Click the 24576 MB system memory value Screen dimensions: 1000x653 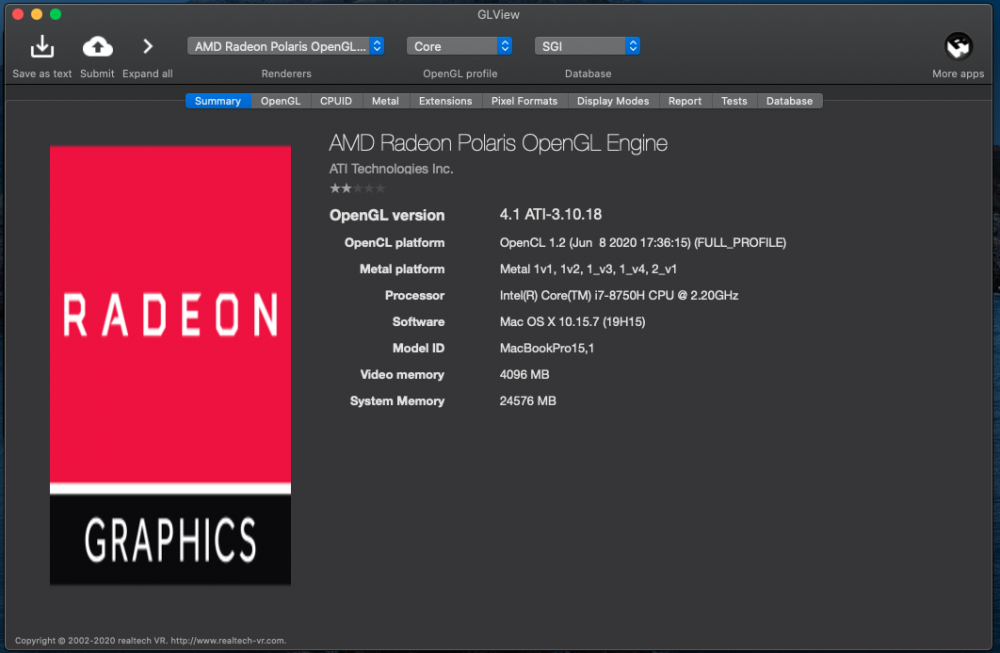click(x=527, y=401)
